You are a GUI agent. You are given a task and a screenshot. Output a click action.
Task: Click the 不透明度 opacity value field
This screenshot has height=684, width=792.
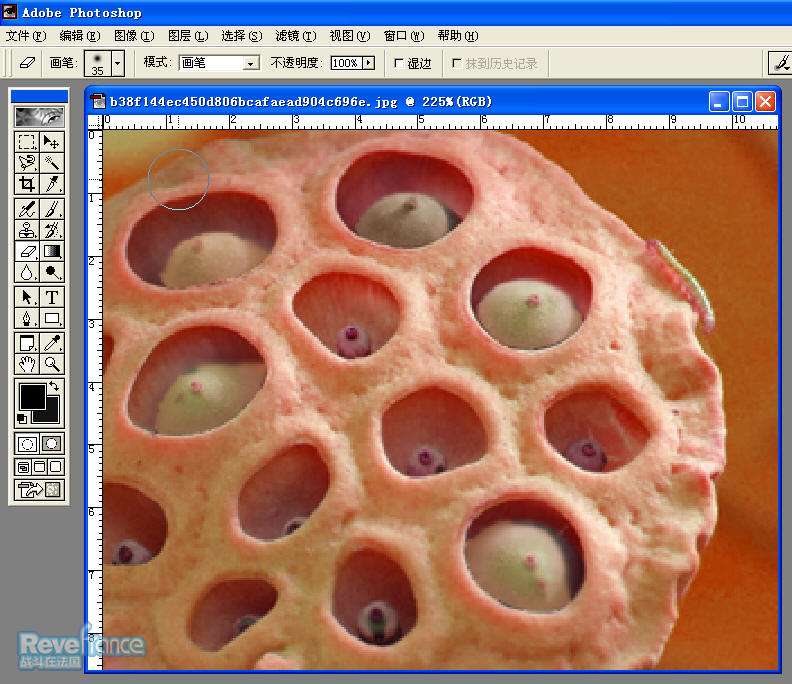tap(344, 63)
